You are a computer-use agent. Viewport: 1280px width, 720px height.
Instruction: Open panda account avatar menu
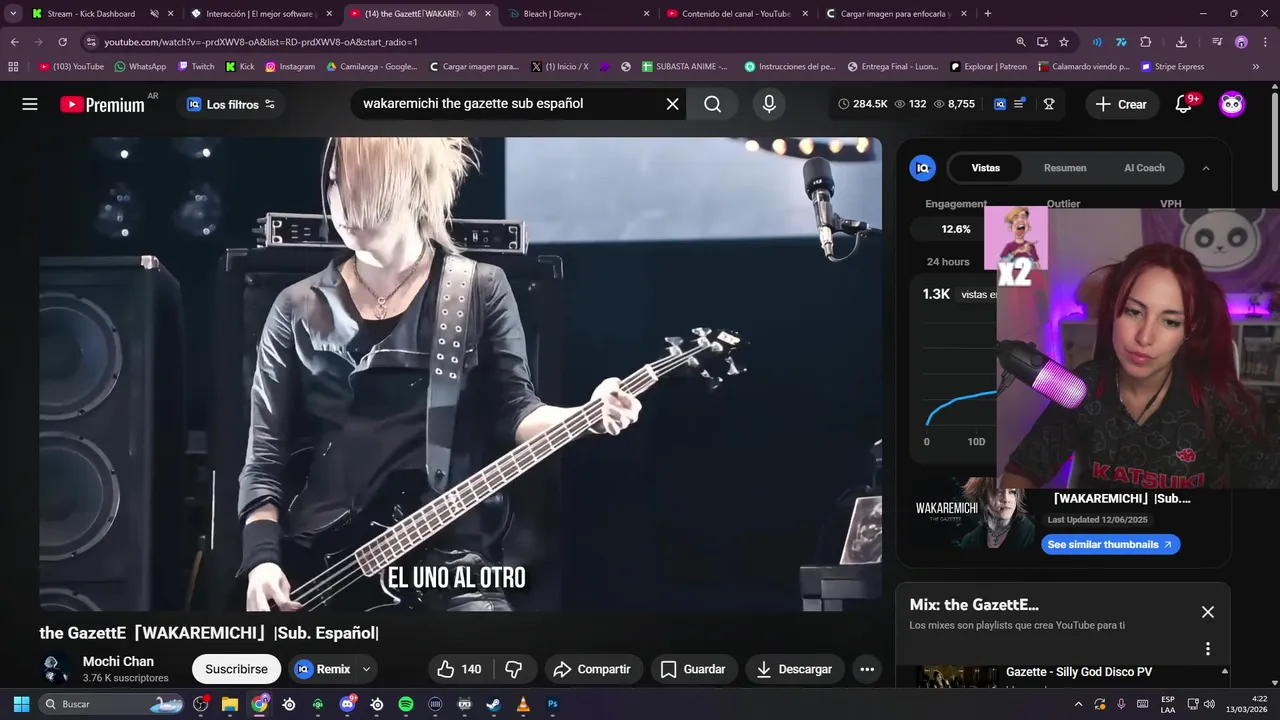pos(1232,104)
